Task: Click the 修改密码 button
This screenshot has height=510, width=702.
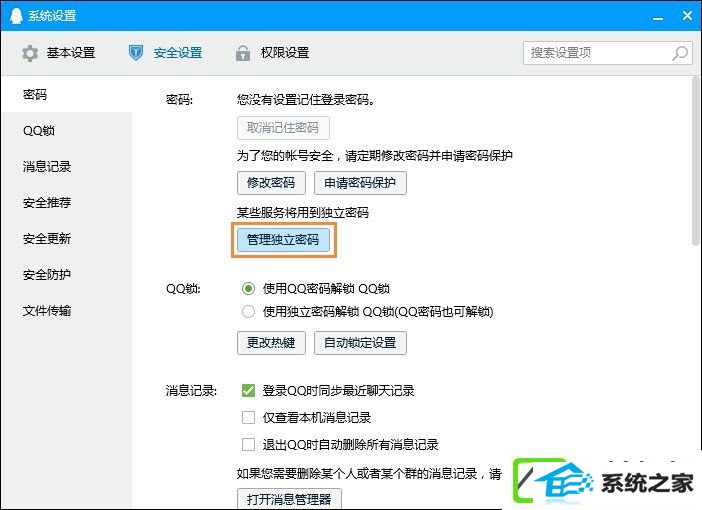Action: pos(271,183)
